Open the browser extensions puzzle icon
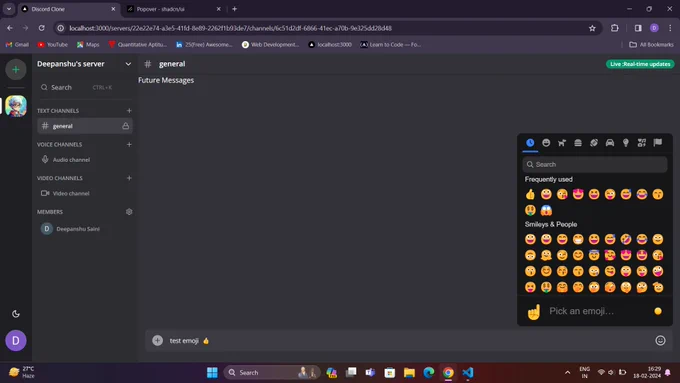680x383 pixels. pos(615,28)
